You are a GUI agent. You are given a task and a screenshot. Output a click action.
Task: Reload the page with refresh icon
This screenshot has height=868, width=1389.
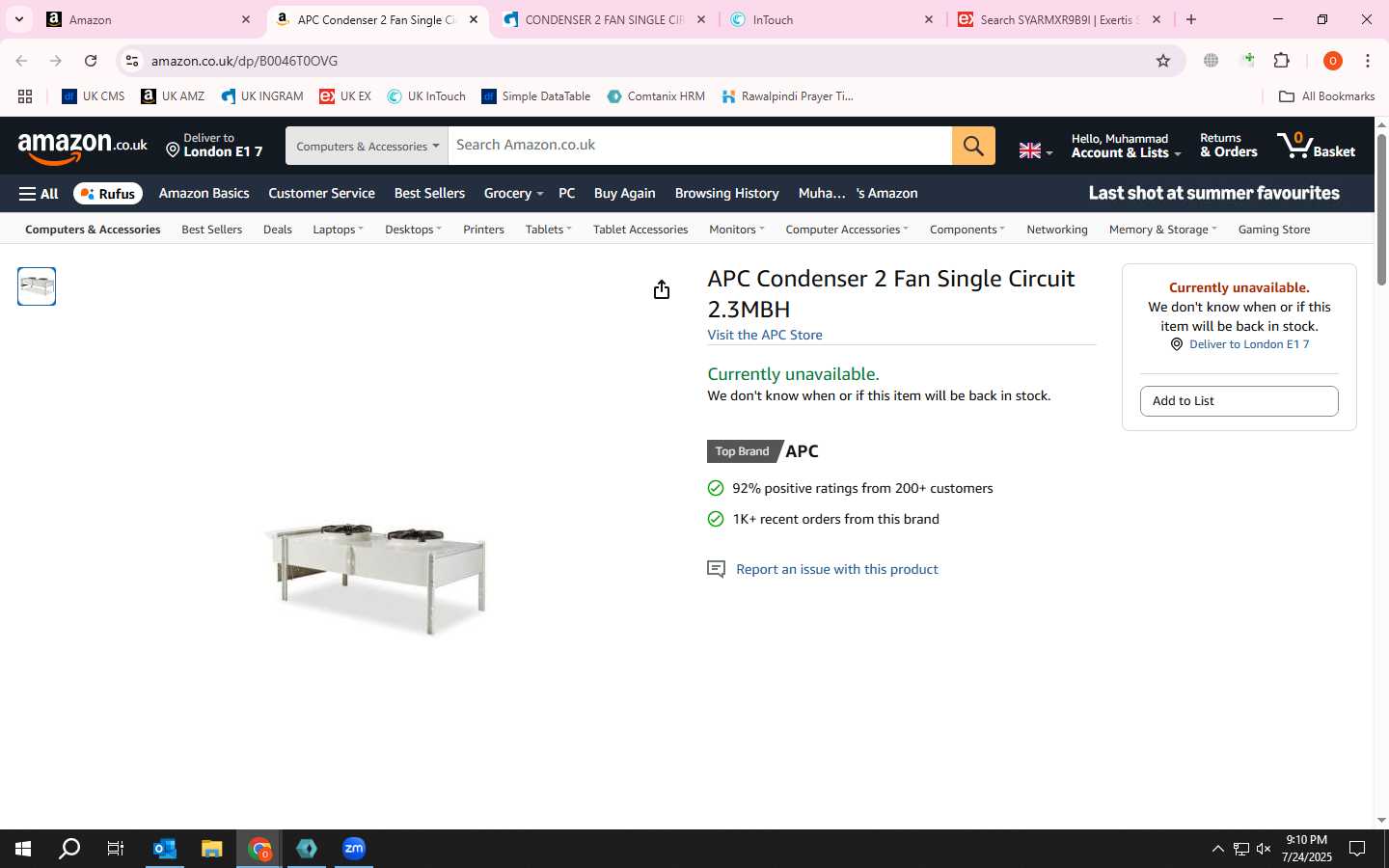click(91, 61)
